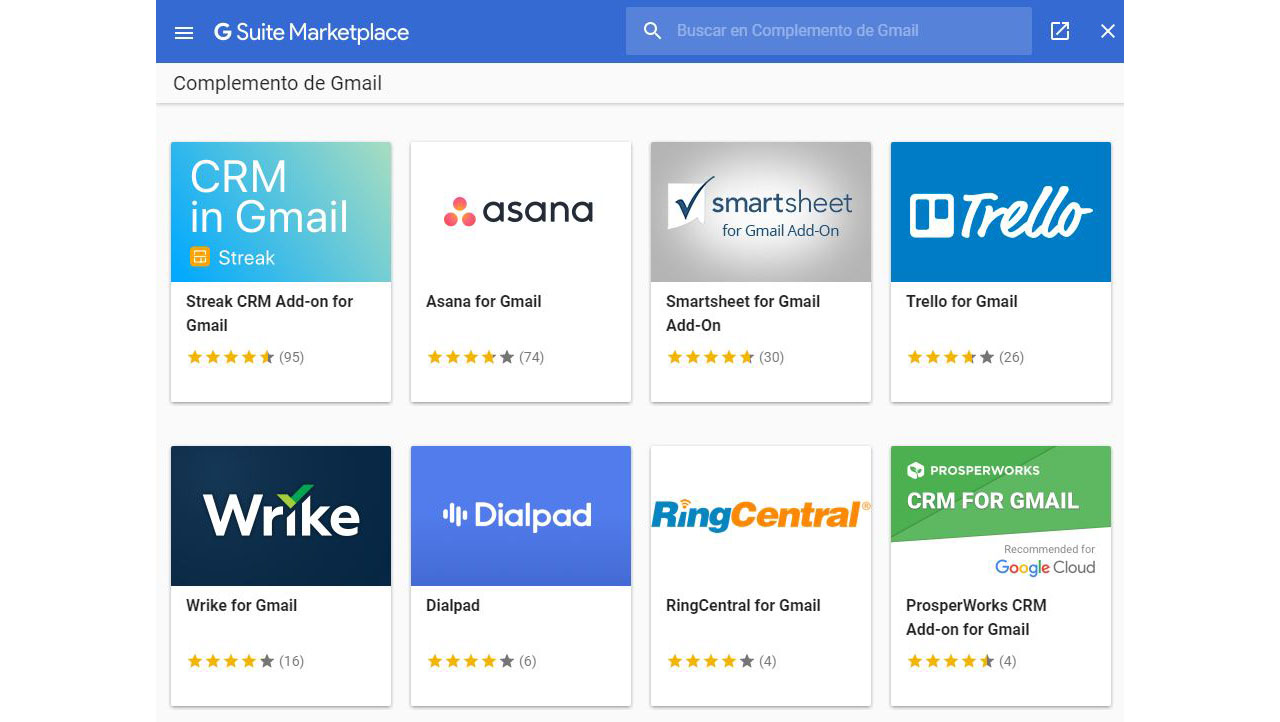Open the Streak CRM in Gmail thumbnail

tap(281, 212)
